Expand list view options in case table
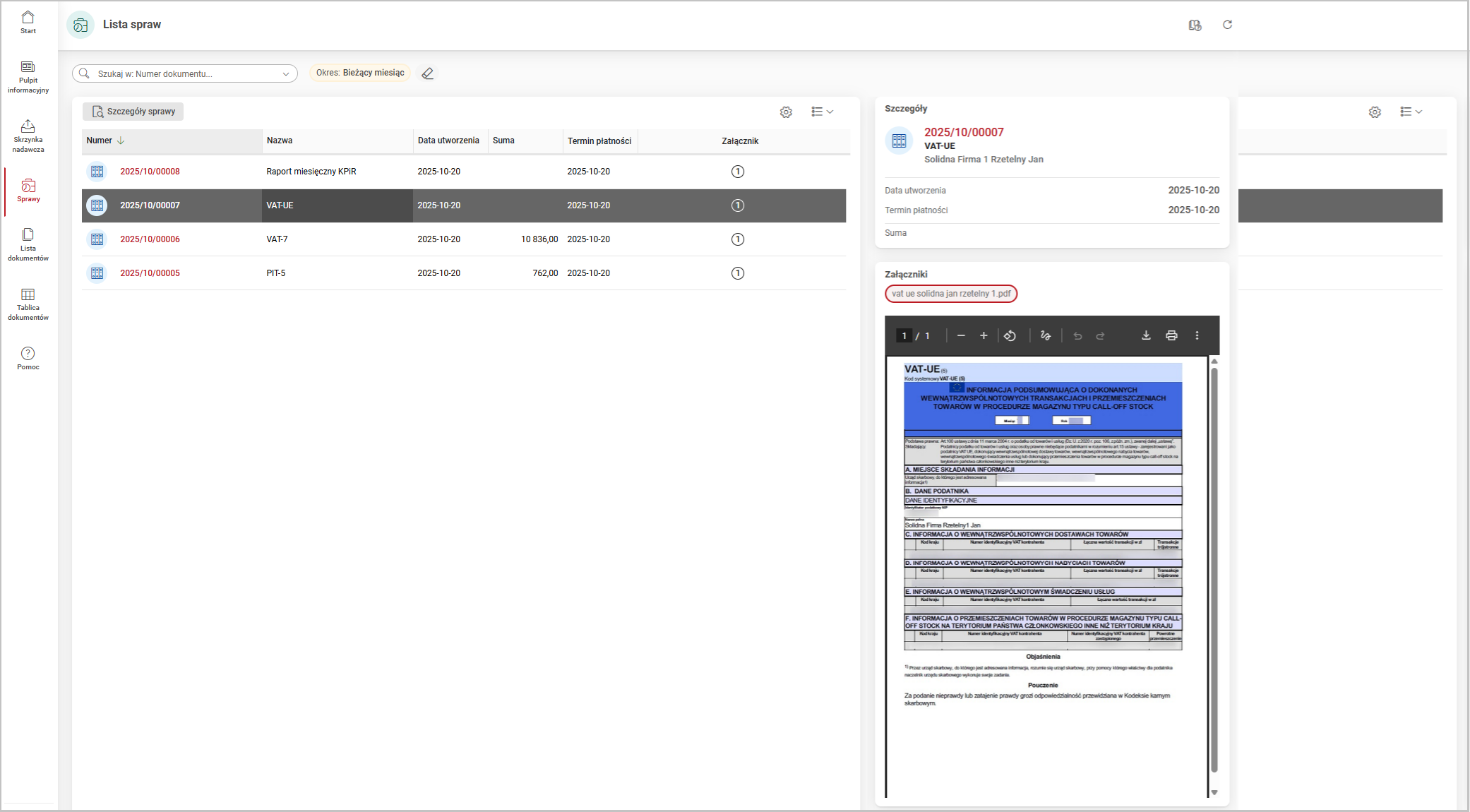 pos(822,112)
